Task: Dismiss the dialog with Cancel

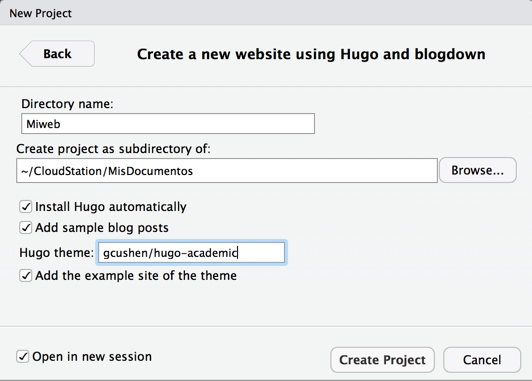Action: pyautogui.click(x=482, y=360)
